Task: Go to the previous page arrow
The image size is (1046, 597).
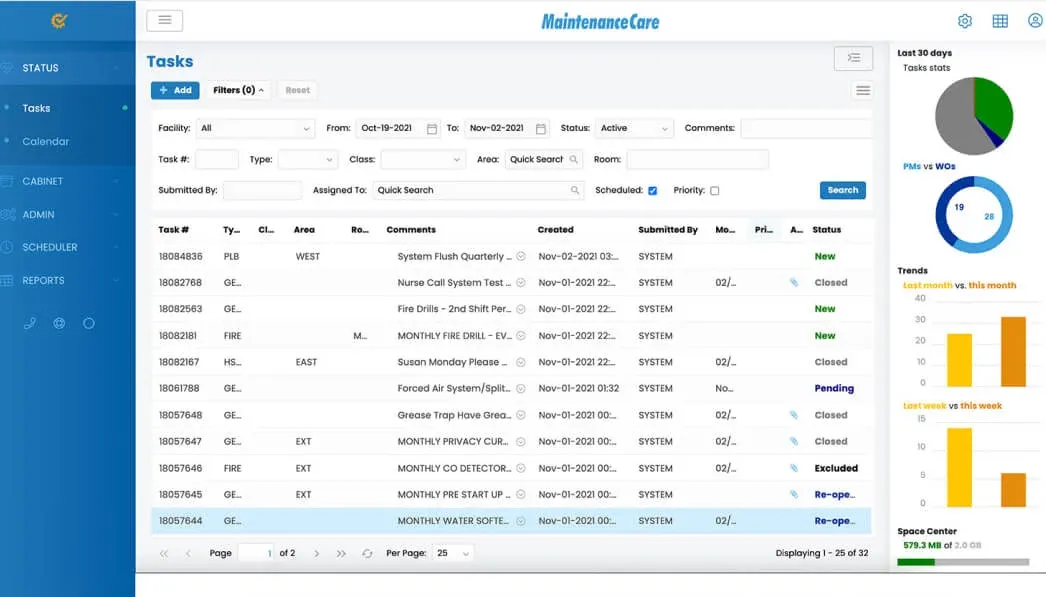Action: pyautogui.click(x=188, y=554)
